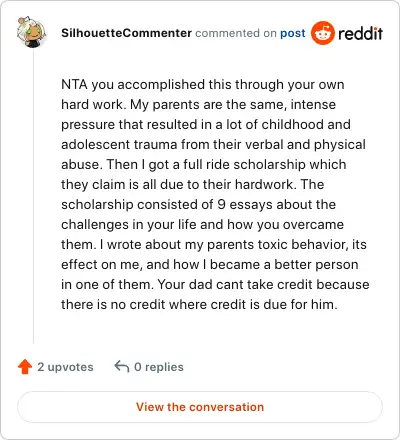The width and height of the screenshot is (400, 440).
Task: Click "verbal and physical" text in comment
Action: [x=305, y=145]
